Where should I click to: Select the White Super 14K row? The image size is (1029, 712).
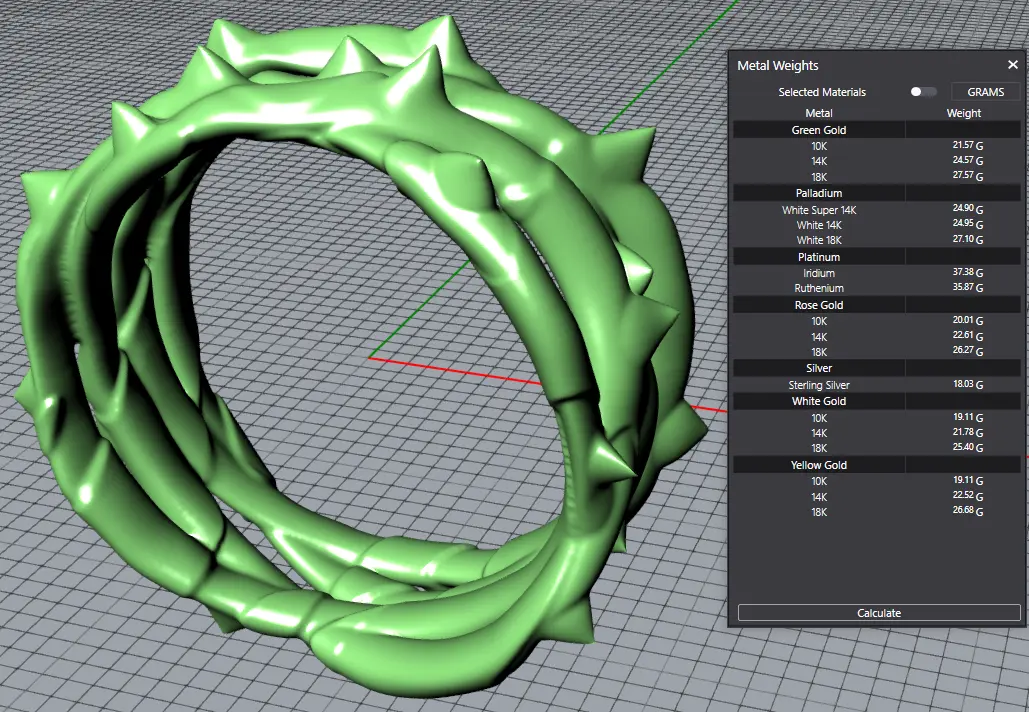[819, 210]
